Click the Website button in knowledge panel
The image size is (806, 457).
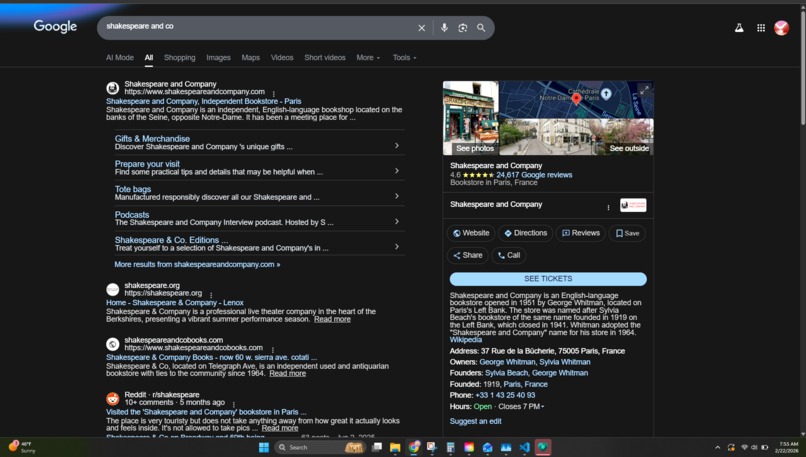tap(471, 233)
